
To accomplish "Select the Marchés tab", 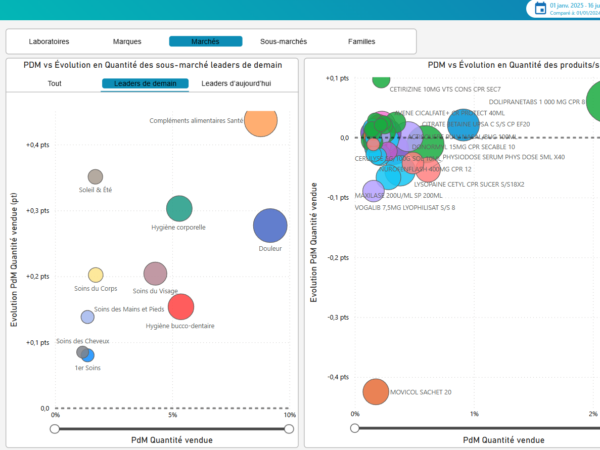I will tap(205, 41).
